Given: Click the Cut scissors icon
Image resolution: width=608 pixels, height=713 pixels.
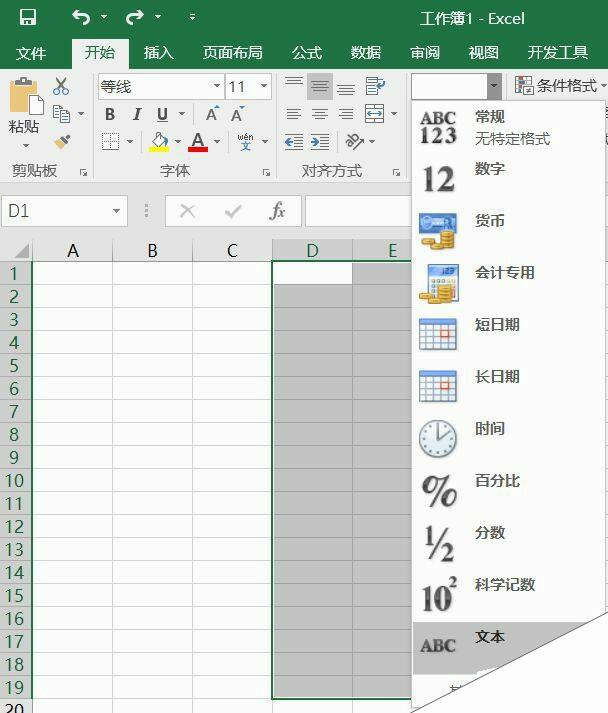Looking at the screenshot, I should point(62,87).
